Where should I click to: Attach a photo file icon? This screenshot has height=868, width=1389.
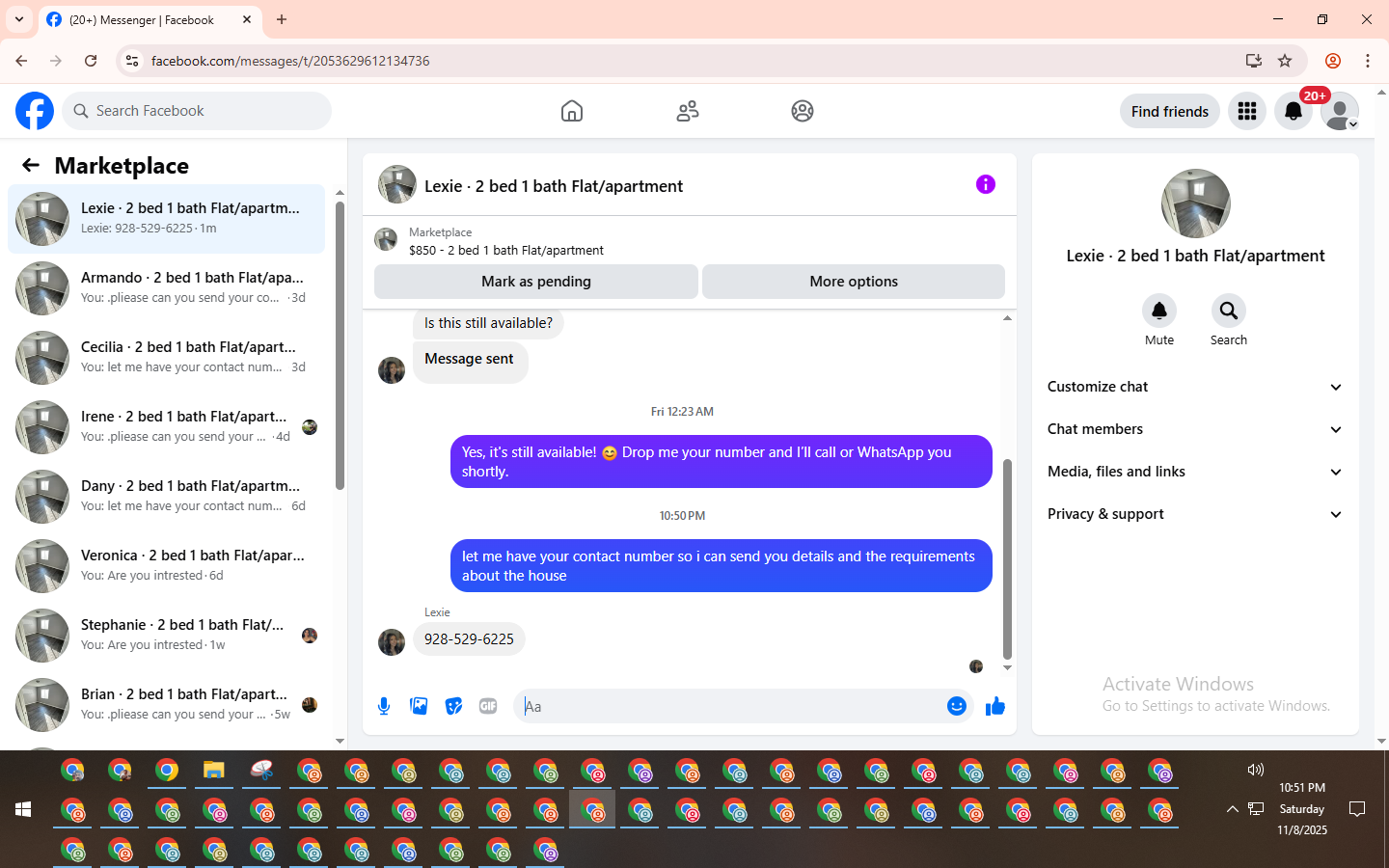(x=419, y=706)
